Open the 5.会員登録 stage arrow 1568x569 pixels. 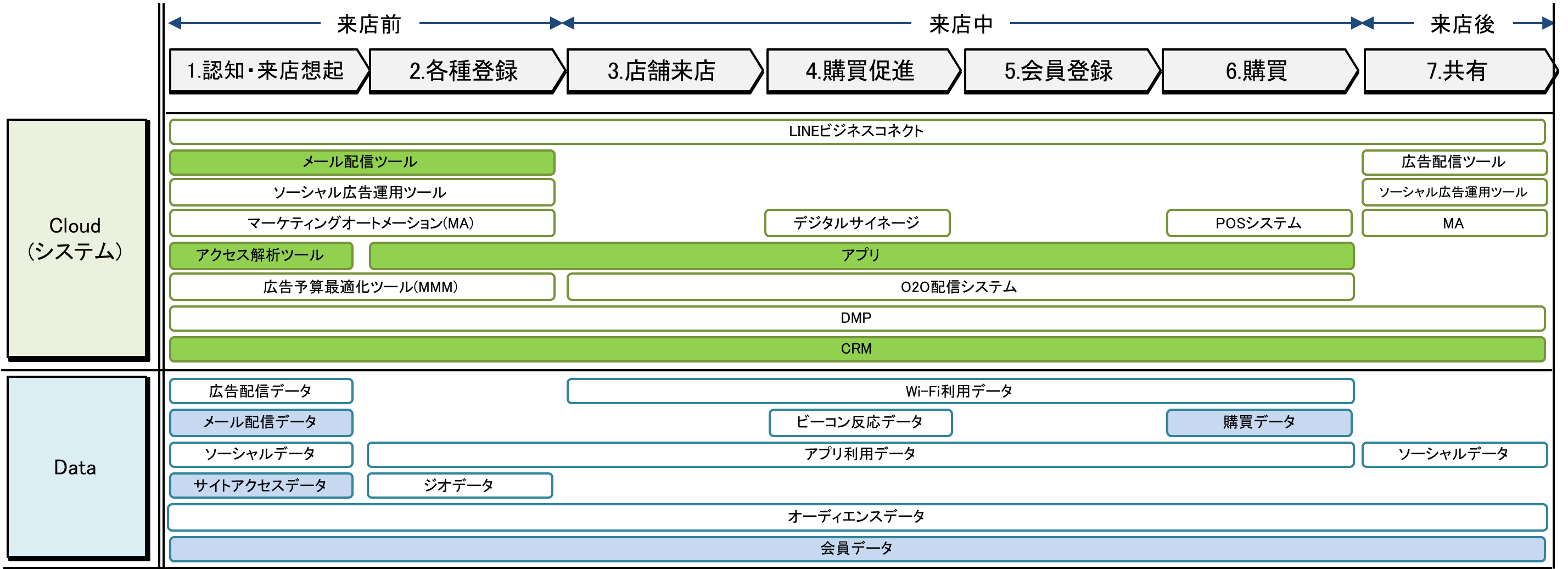[1058, 71]
